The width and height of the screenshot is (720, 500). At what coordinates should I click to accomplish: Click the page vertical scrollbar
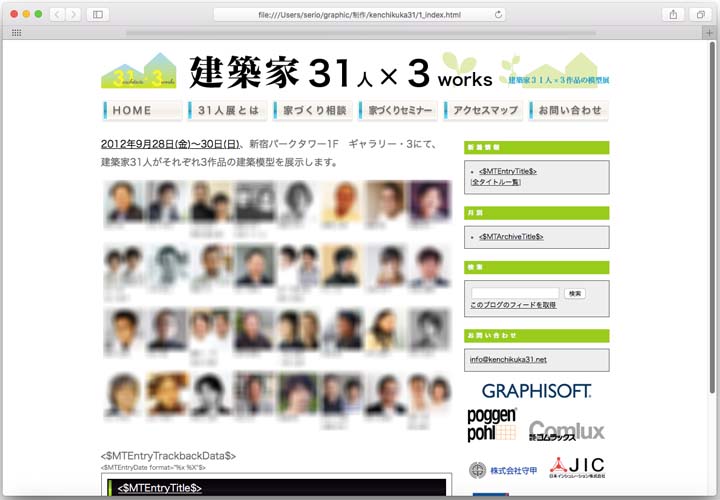(712, 217)
